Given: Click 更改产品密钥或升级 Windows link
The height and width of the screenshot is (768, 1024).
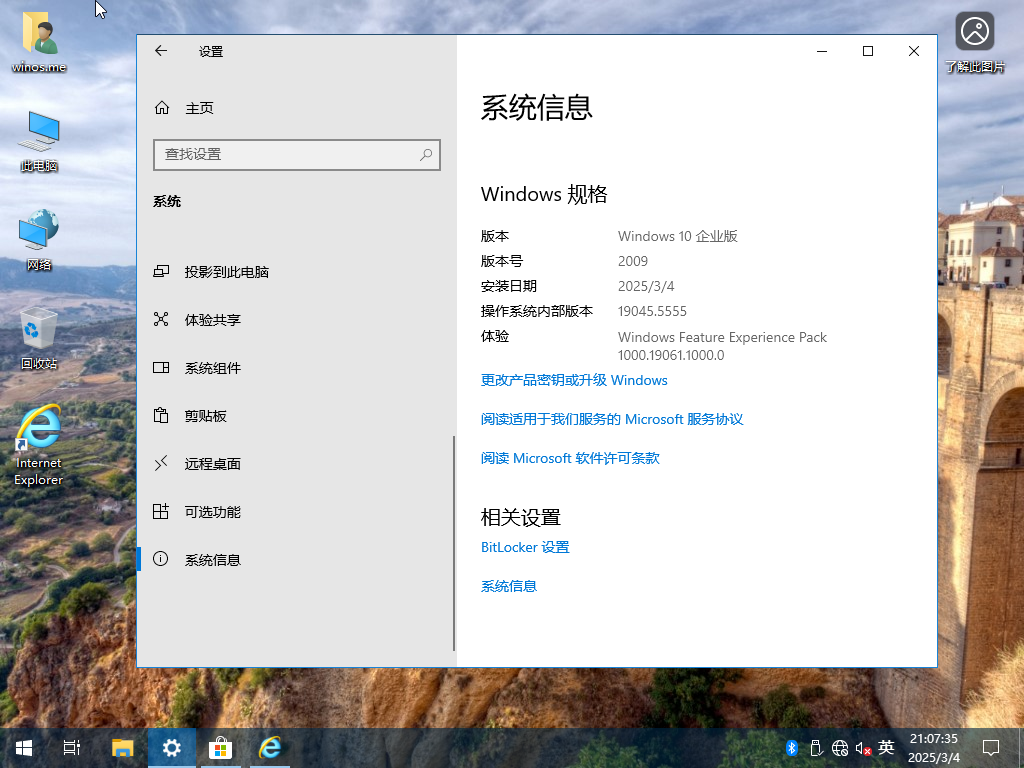Looking at the screenshot, I should click(x=574, y=380).
